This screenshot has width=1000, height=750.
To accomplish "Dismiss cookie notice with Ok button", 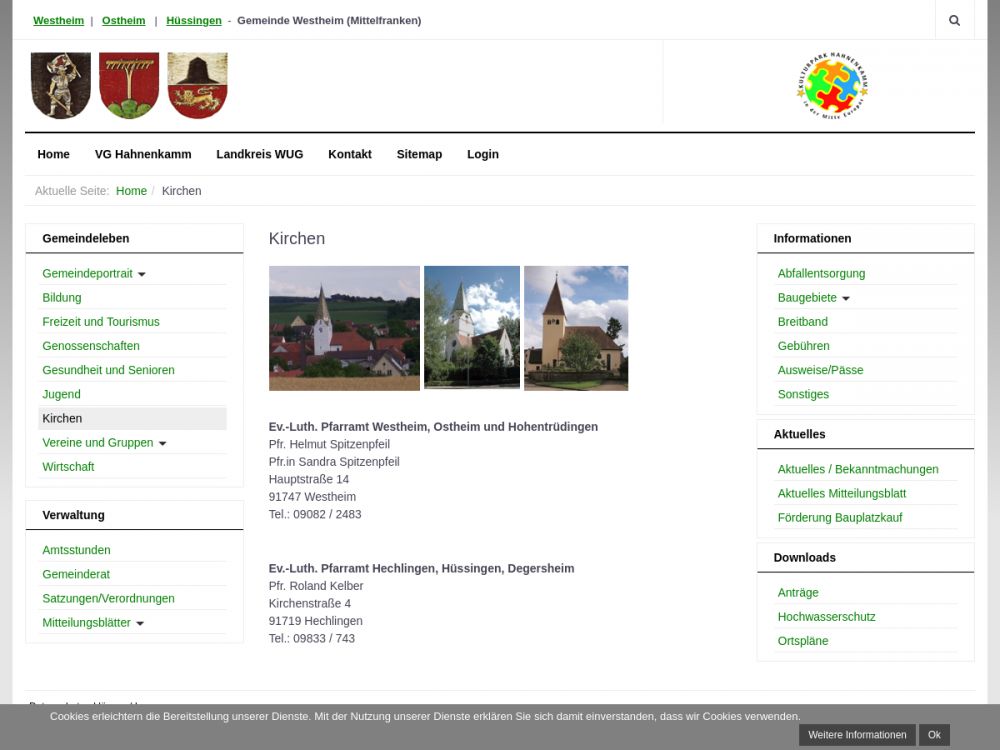I will 933,735.
